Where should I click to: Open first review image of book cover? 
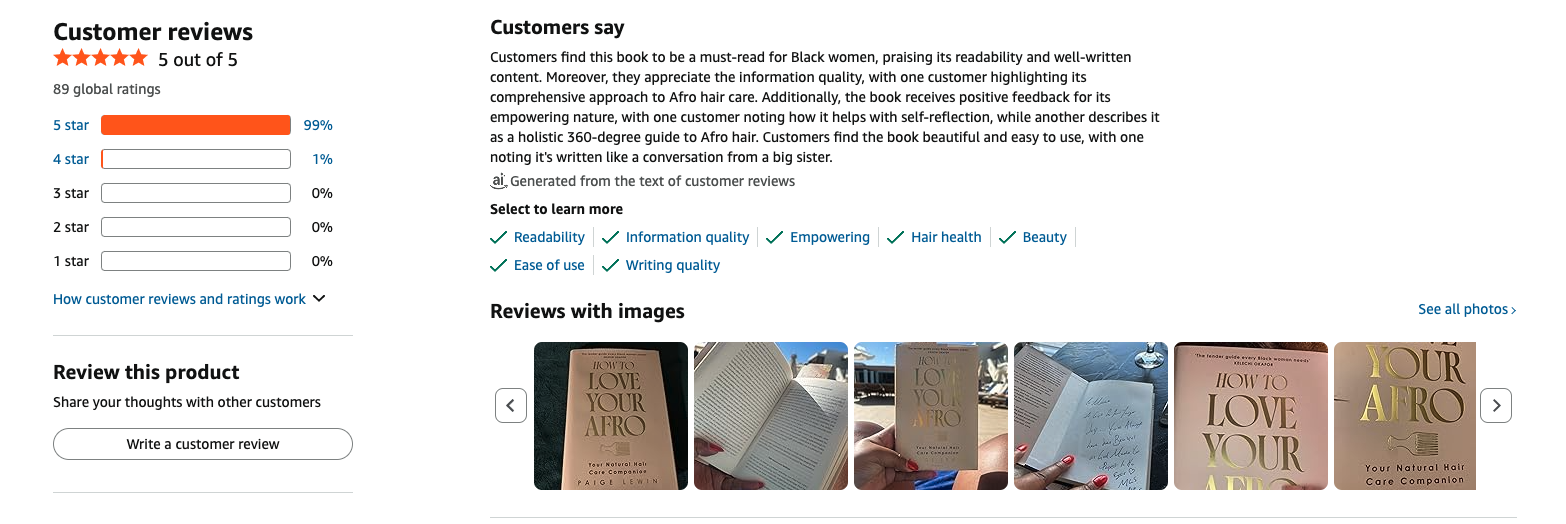611,416
